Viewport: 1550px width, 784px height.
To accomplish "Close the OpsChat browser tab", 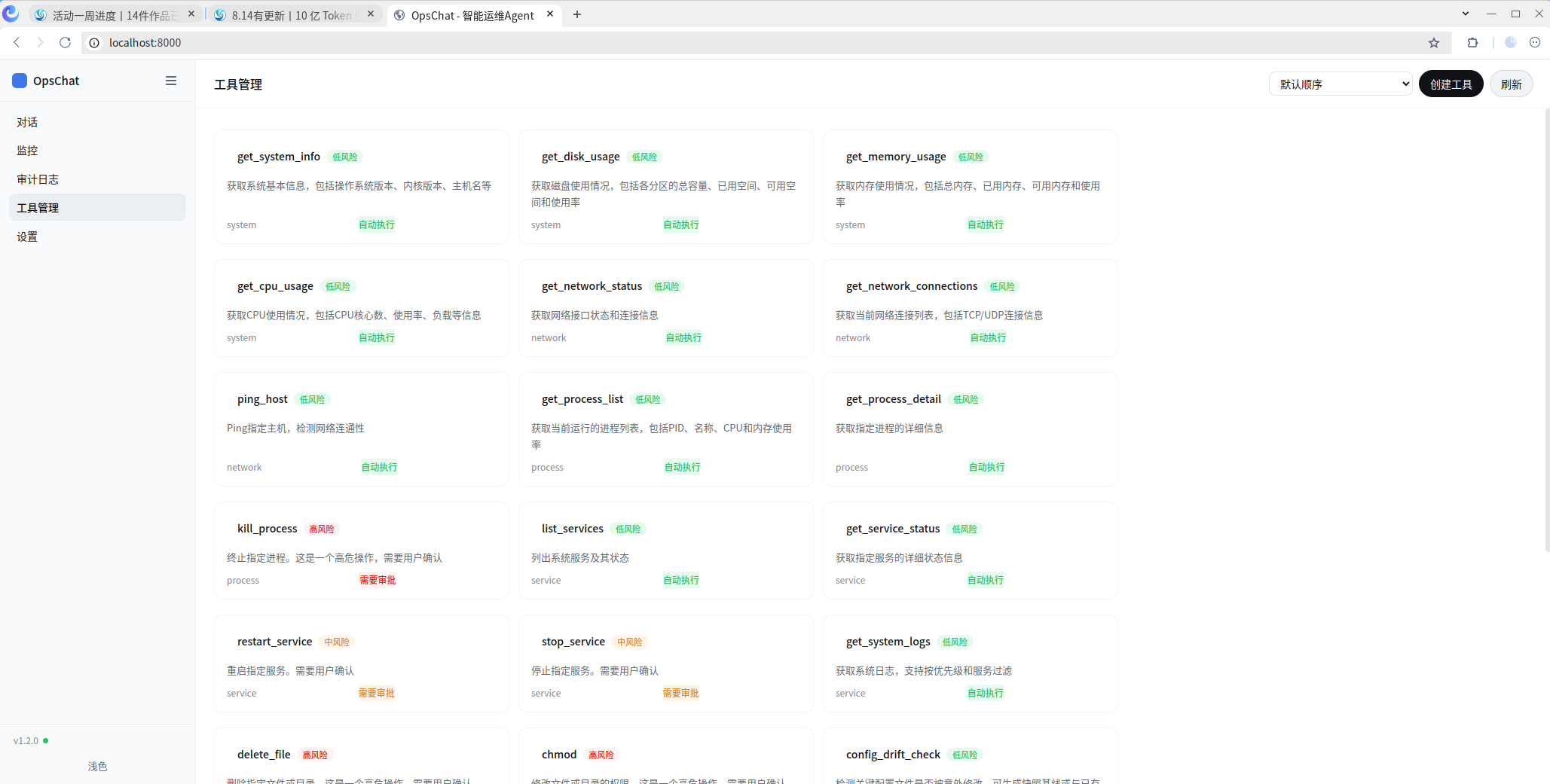I will 550,14.
